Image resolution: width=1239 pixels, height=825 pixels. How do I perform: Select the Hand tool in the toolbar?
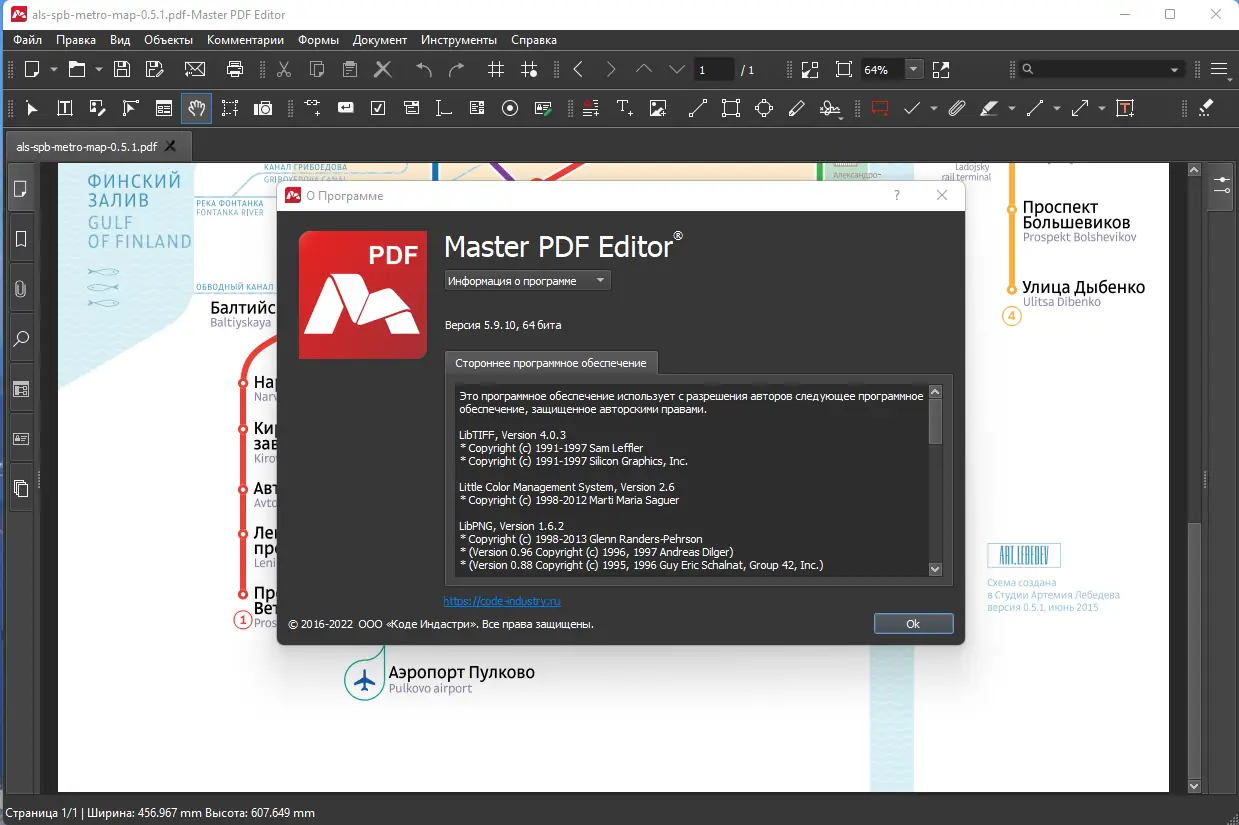(196, 108)
